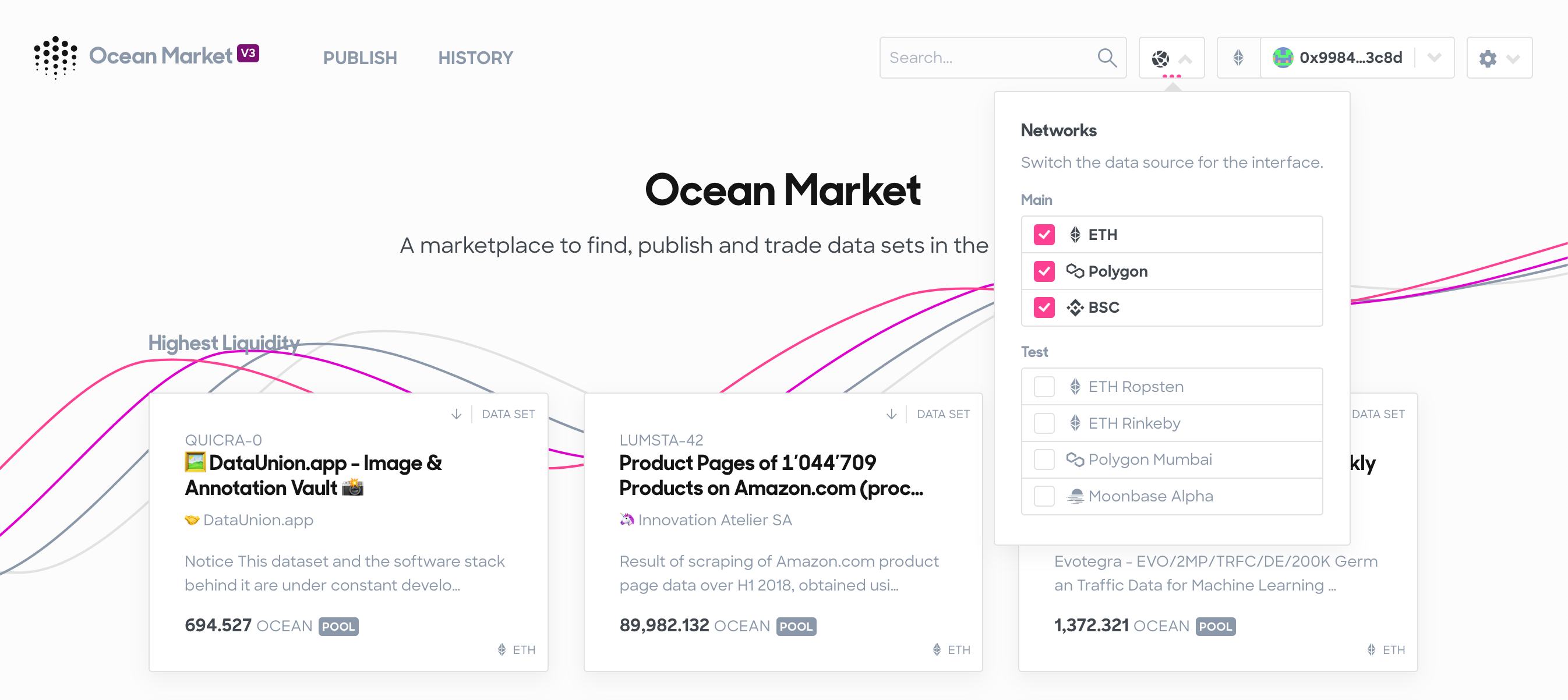Click the download arrow on LUMSTA-42 card

(x=891, y=414)
